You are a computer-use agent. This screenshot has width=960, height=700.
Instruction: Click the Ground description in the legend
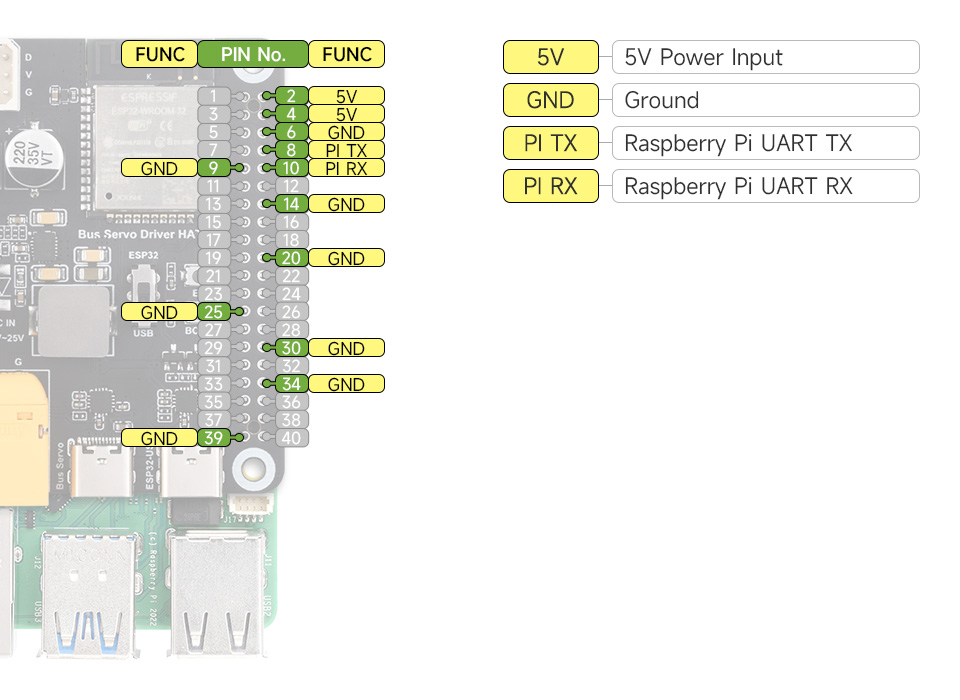coord(765,100)
